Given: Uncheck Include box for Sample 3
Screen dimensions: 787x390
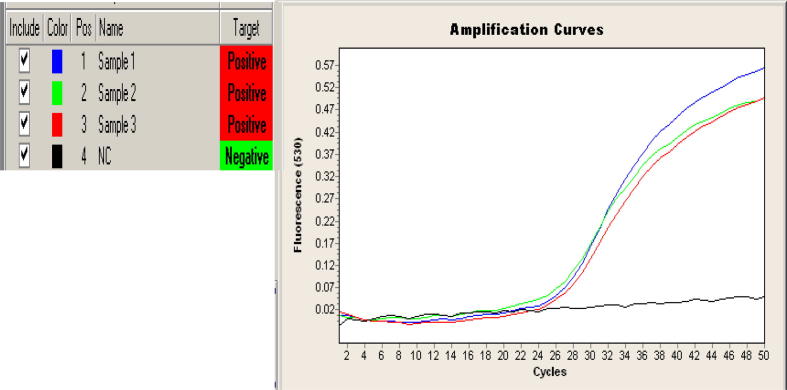Looking at the screenshot, I should tap(24, 124).
